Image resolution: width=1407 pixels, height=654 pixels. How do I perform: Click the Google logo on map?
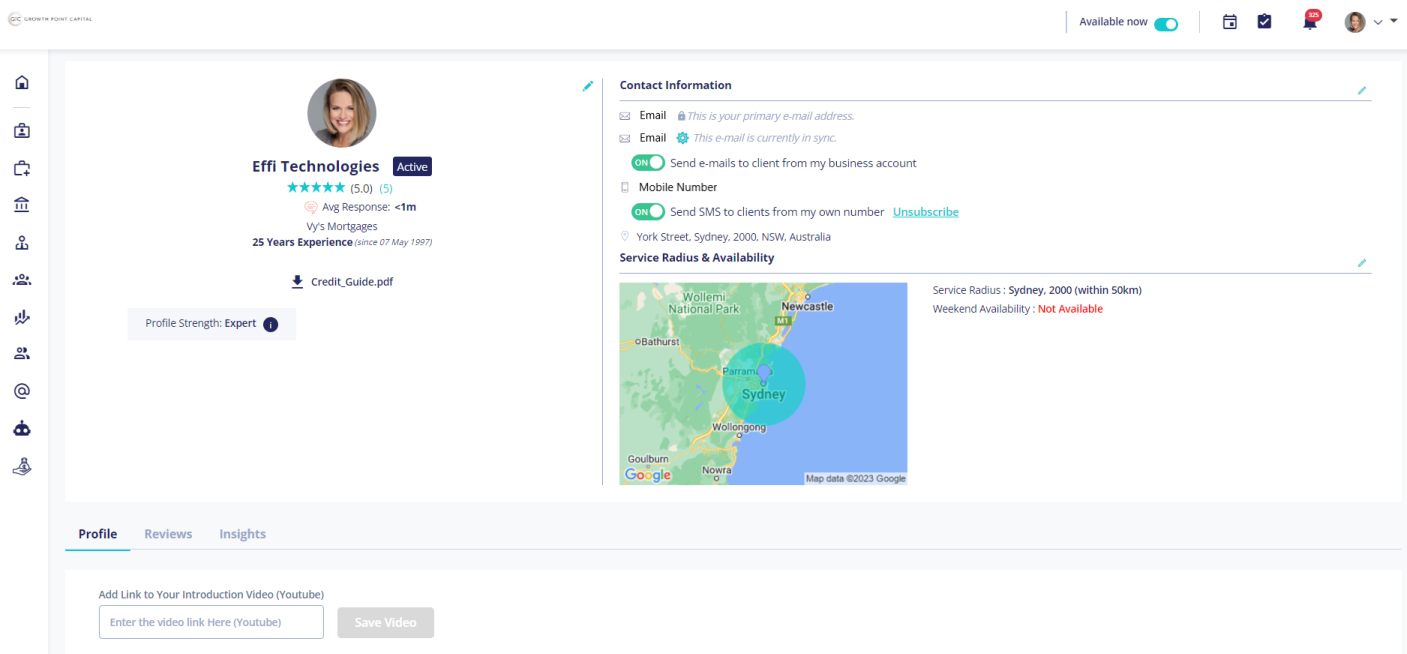pyautogui.click(x=648, y=475)
